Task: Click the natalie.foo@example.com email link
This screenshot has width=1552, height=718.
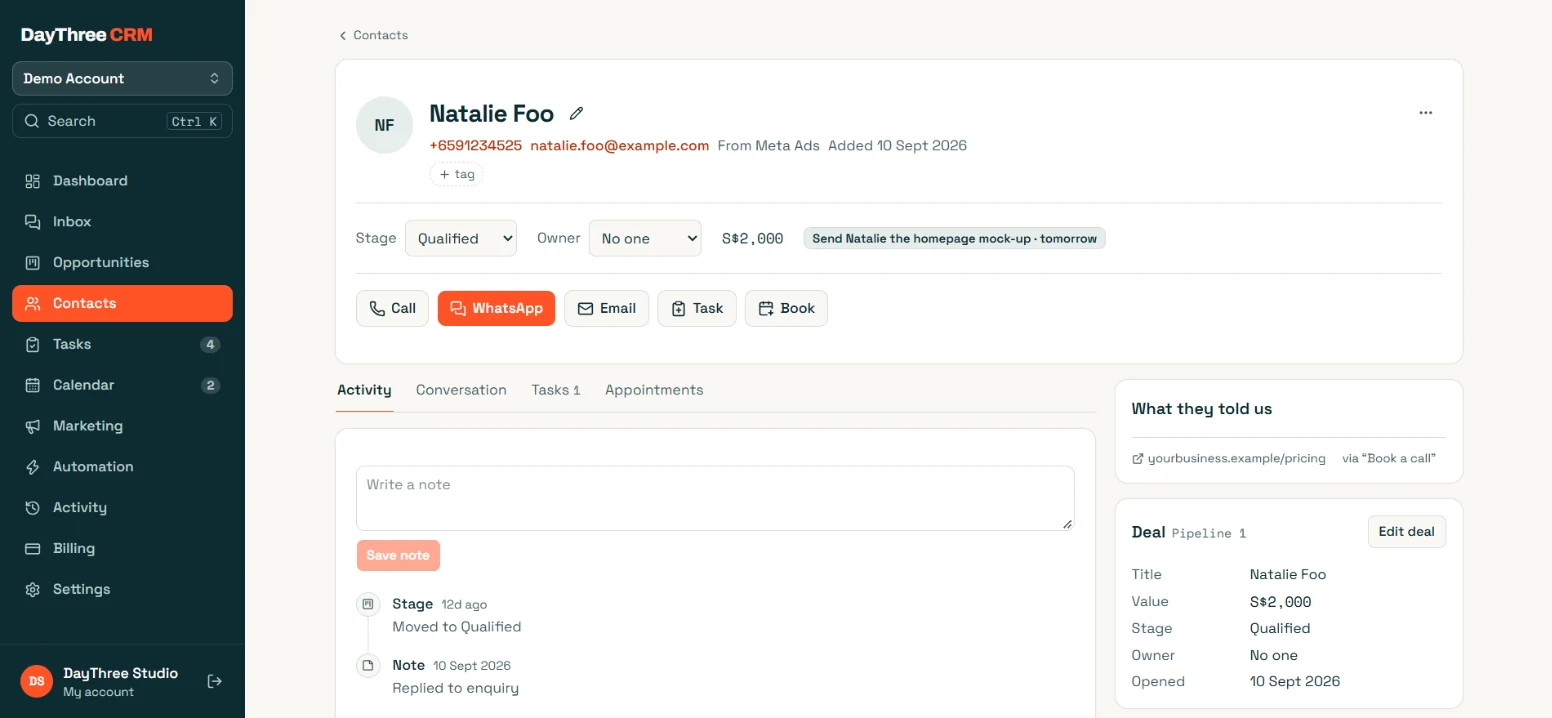Action: (x=620, y=145)
